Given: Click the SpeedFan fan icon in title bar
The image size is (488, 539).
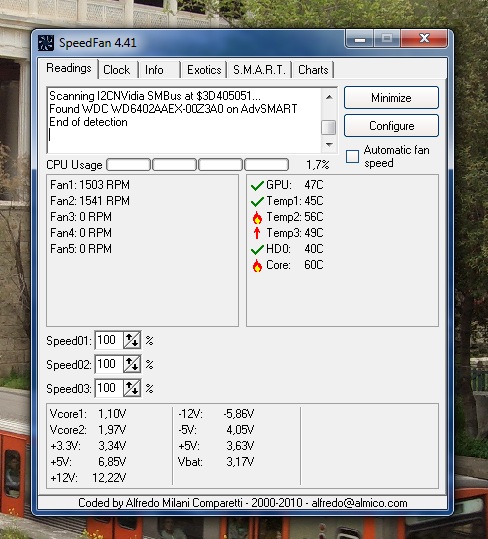Looking at the screenshot, I should pyautogui.click(x=46, y=43).
